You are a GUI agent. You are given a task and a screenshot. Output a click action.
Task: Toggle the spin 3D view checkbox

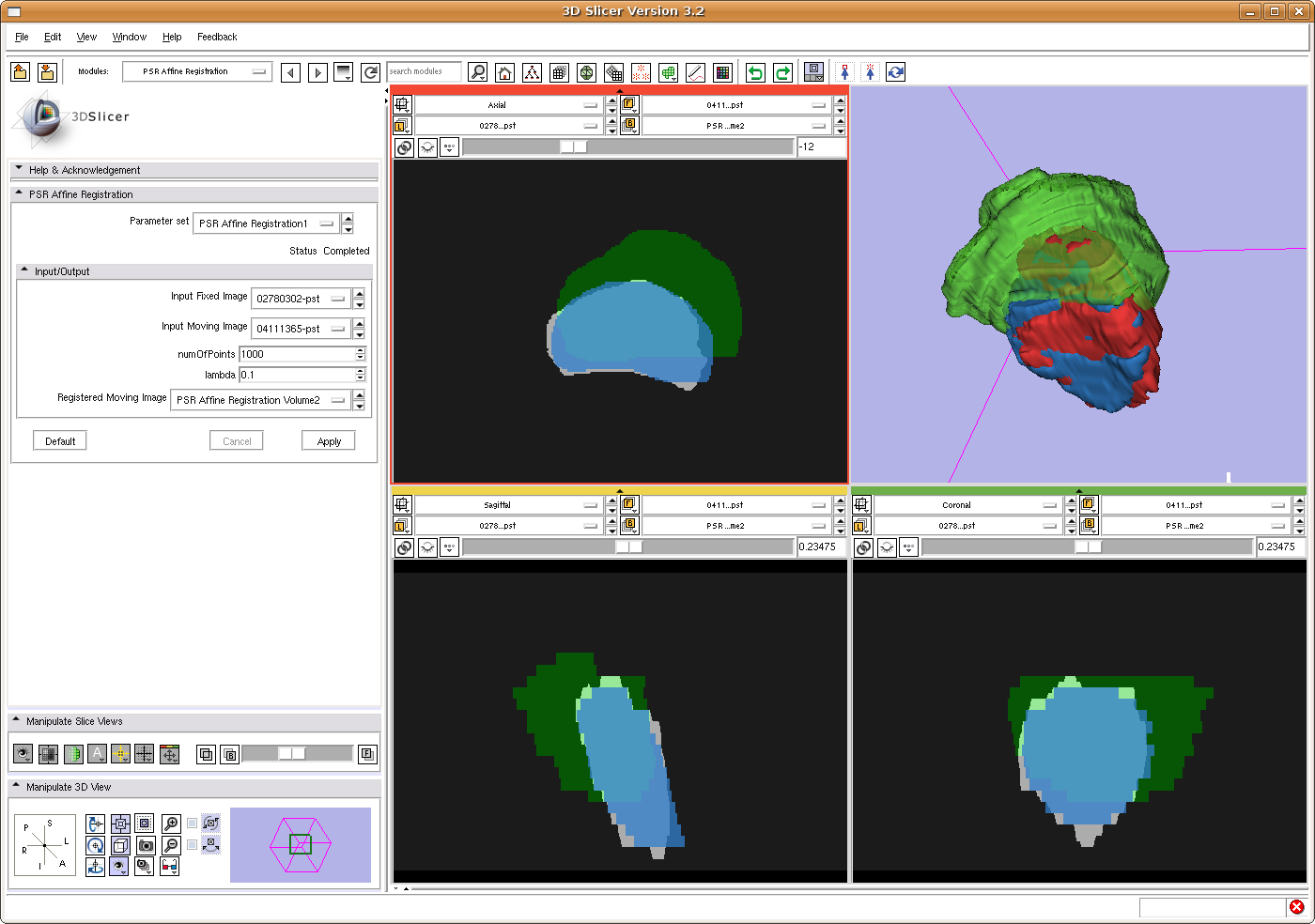tap(193, 824)
